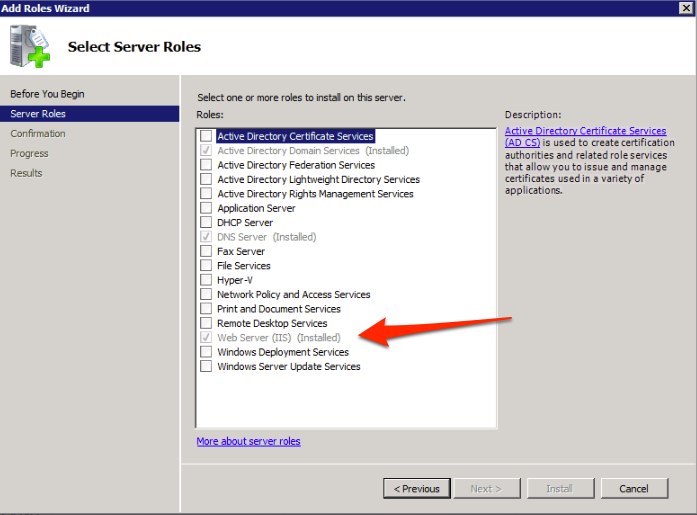Select the Active Directory Federation Services label
Image resolution: width=697 pixels, height=515 pixels.
296,165
